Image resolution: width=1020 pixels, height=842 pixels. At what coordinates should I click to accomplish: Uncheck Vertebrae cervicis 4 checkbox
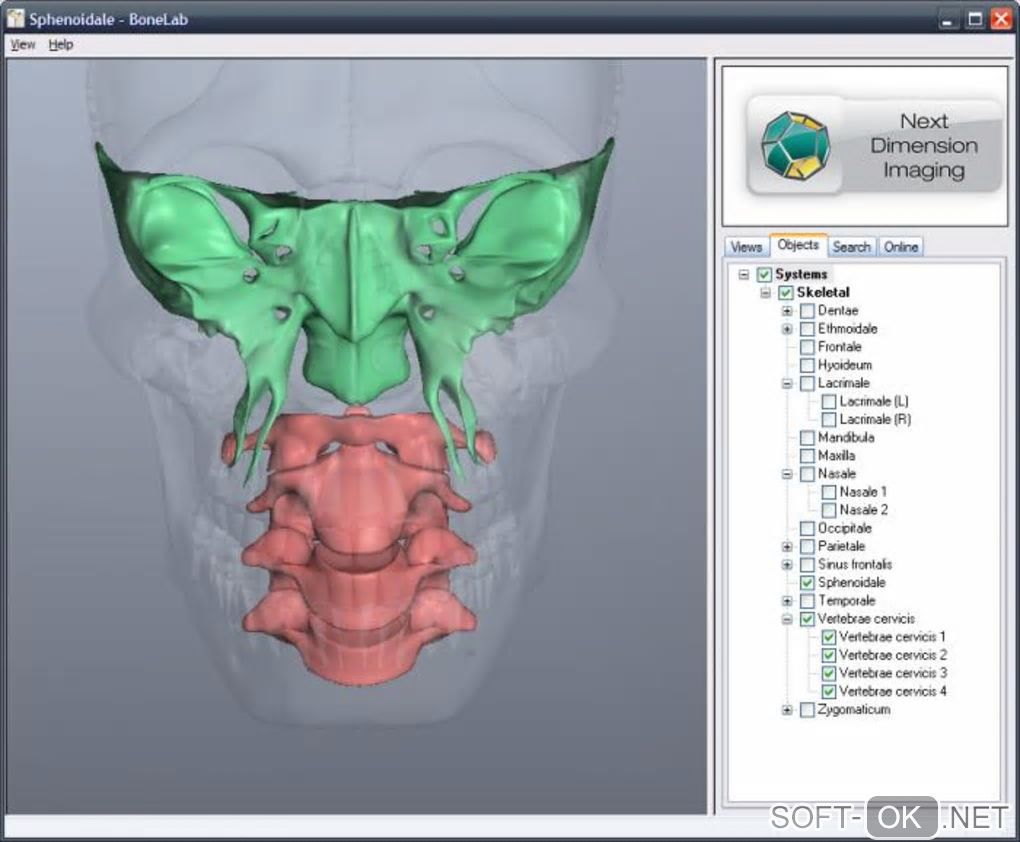tap(828, 692)
